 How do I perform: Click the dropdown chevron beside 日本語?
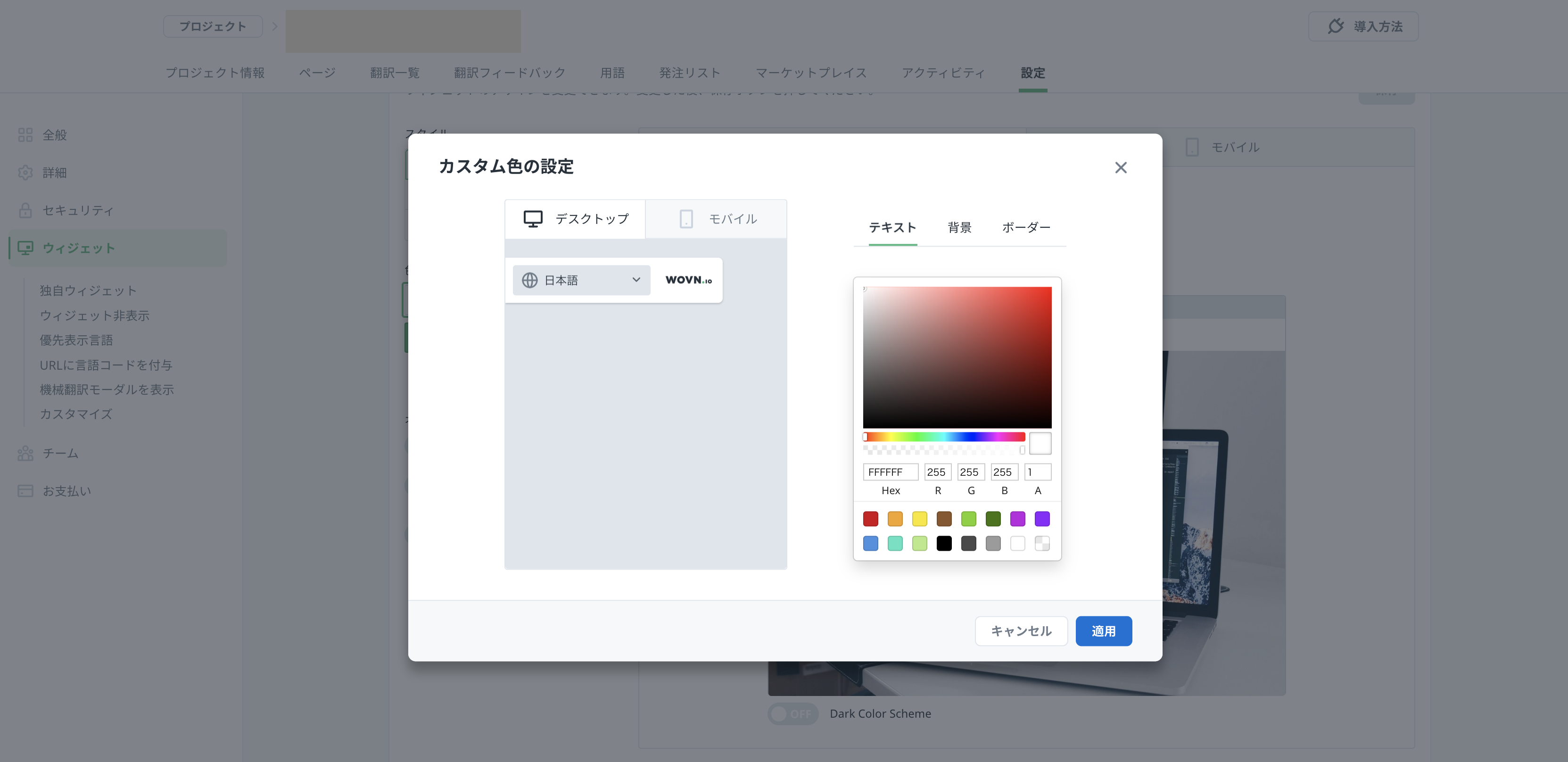coord(636,280)
